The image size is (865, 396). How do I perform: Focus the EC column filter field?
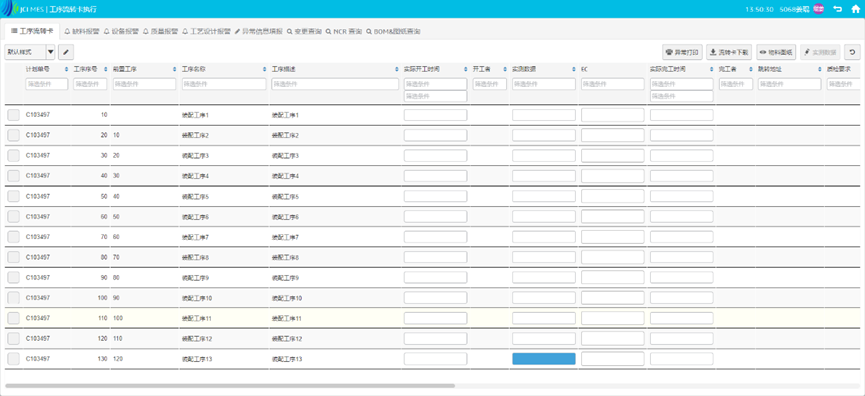[x=612, y=84]
